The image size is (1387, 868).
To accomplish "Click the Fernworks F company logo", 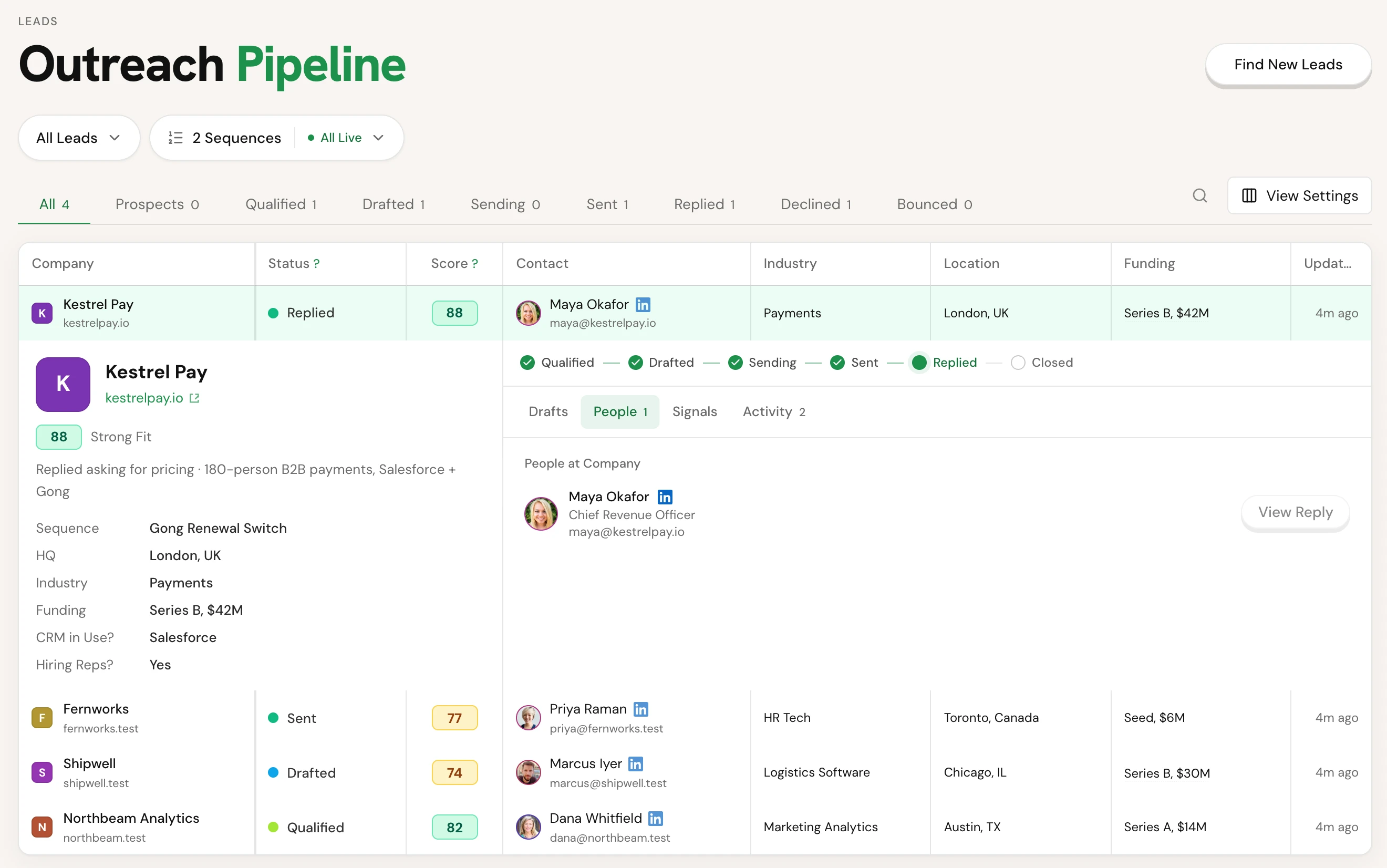I will tap(42, 718).
